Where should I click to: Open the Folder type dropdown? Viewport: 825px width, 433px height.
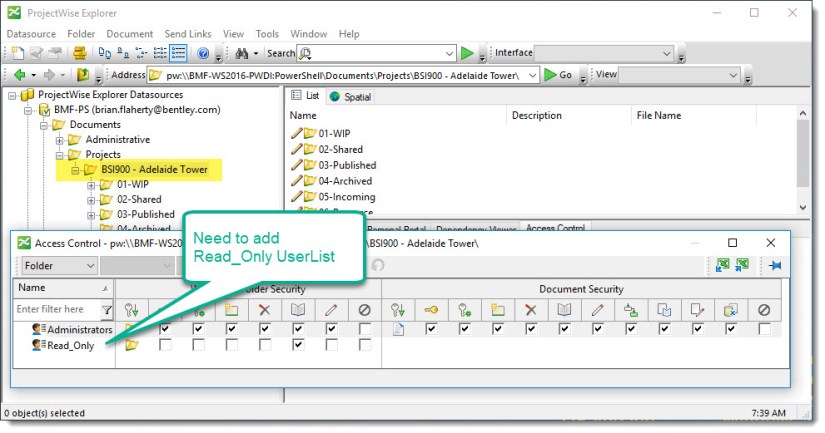click(59, 266)
